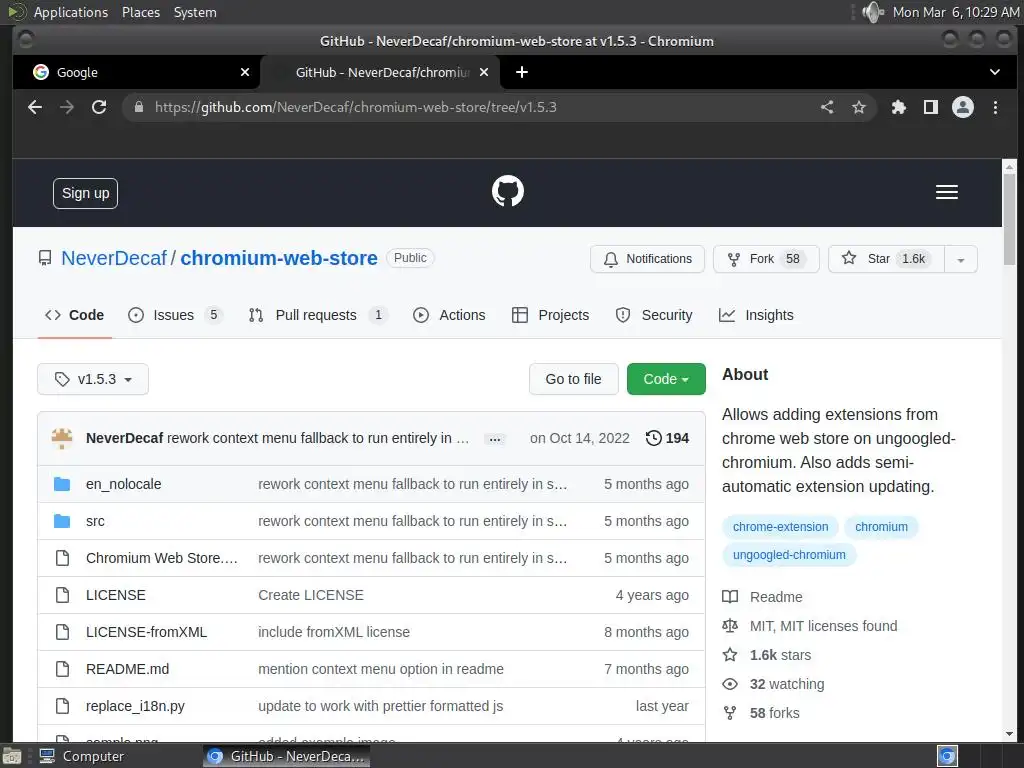Reload the GitHub page
Screen dimensions: 1024x768
99,107
